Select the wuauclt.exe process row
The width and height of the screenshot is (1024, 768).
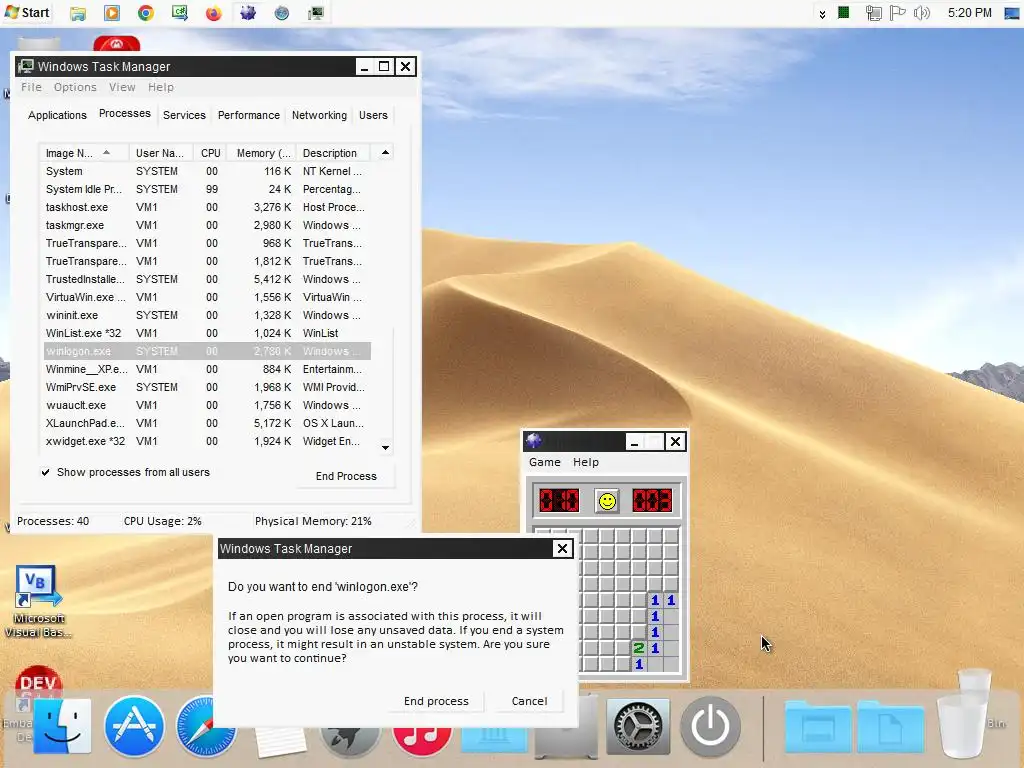coord(207,405)
